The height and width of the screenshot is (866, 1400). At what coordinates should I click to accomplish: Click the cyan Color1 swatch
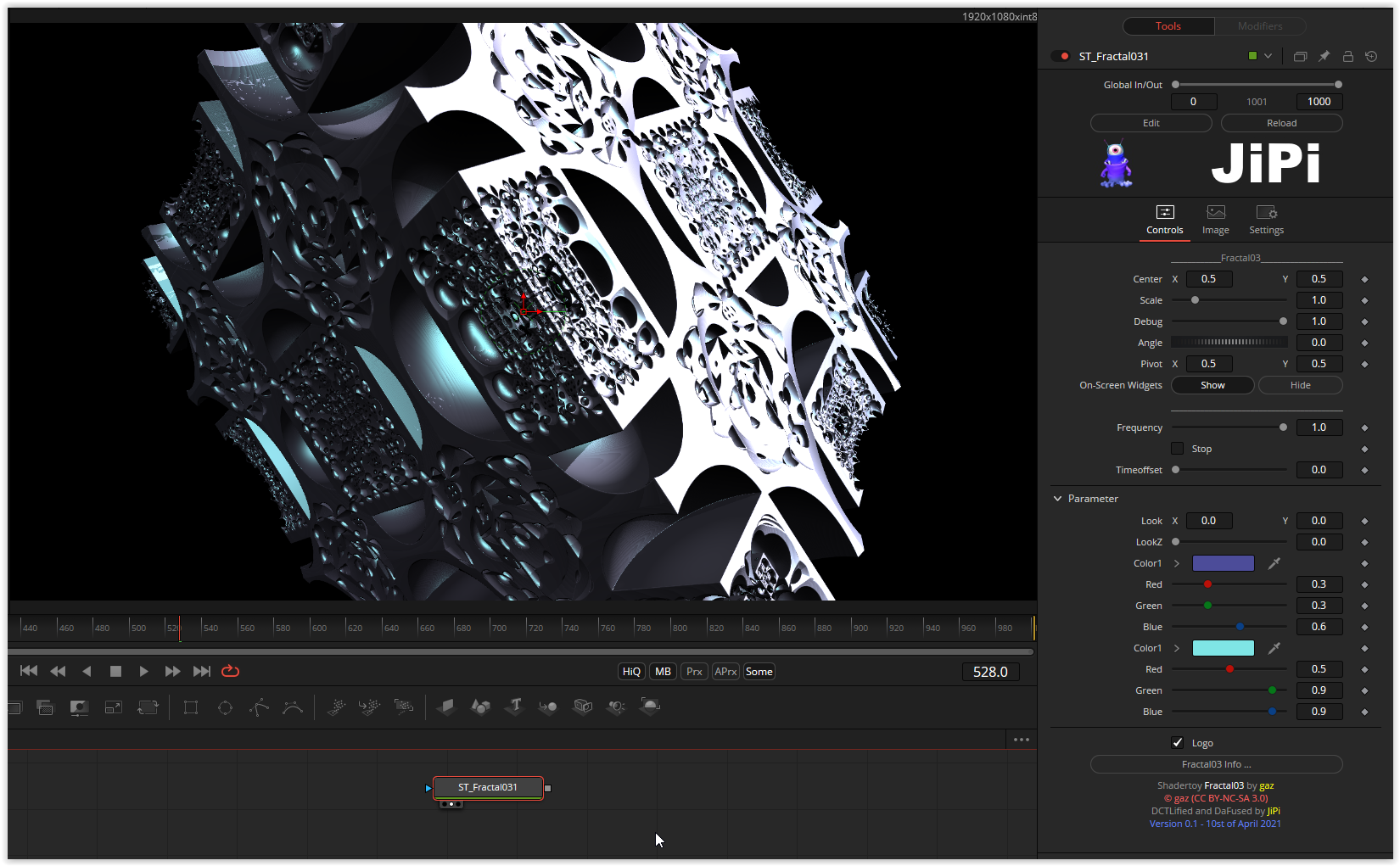[1224, 648]
